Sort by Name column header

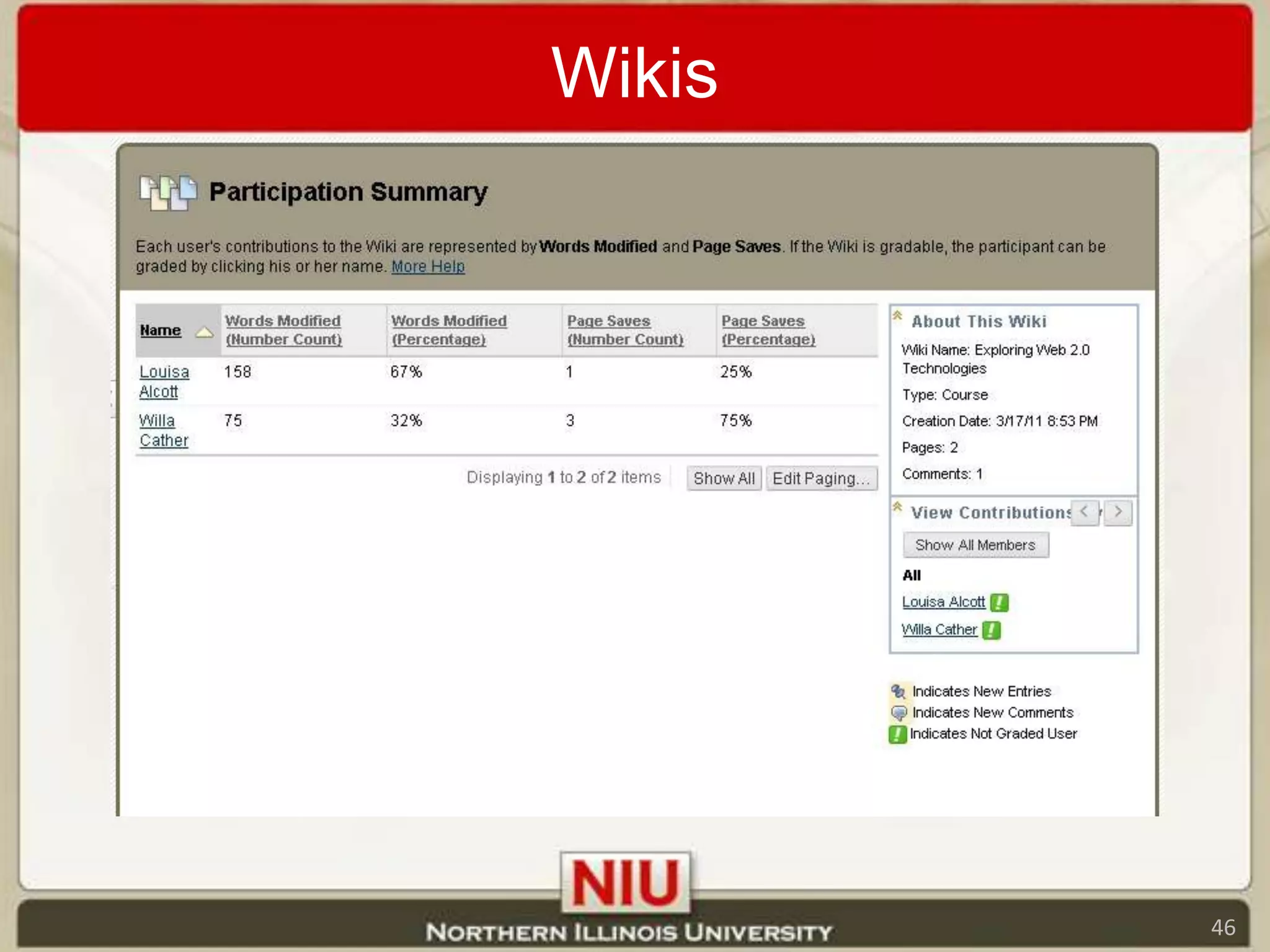[x=161, y=330]
